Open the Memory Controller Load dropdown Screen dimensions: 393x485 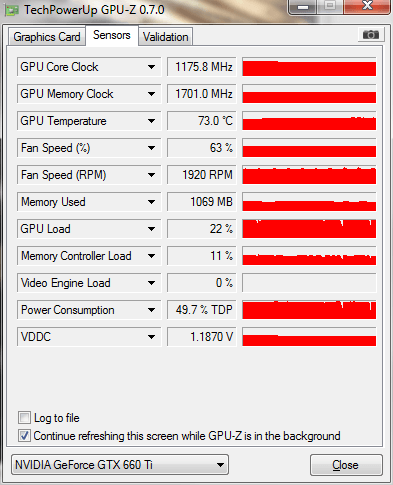click(x=151, y=256)
